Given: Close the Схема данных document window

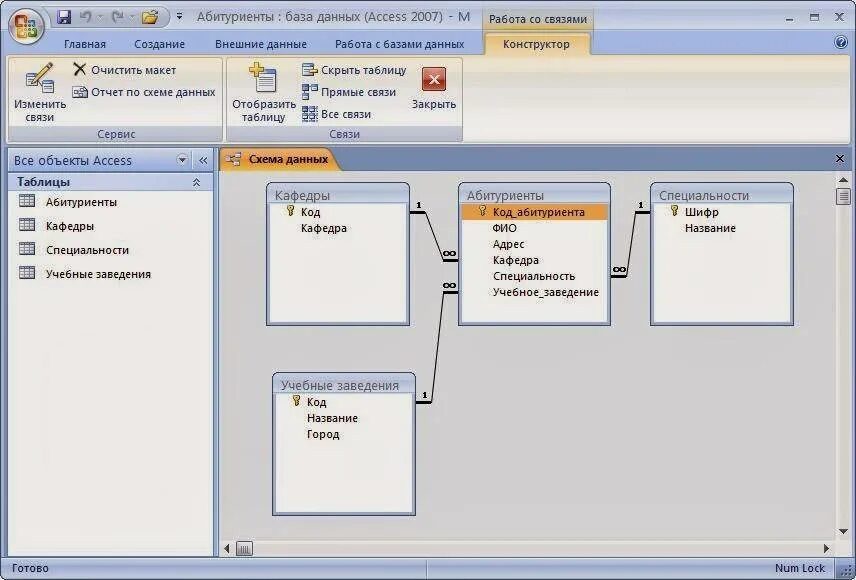Looking at the screenshot, I should [x=840, y=159].
